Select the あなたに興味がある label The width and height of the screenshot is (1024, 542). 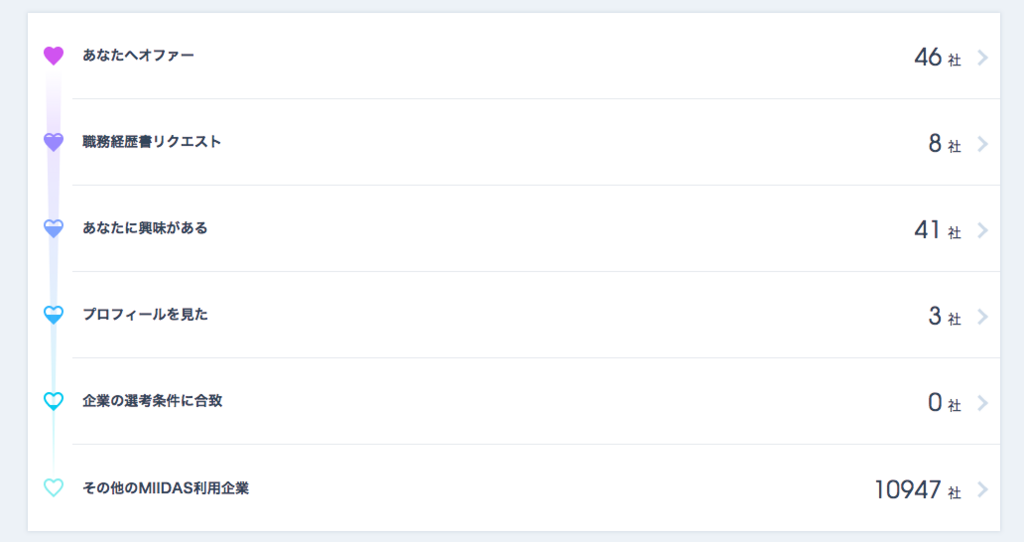pos(145,228)
